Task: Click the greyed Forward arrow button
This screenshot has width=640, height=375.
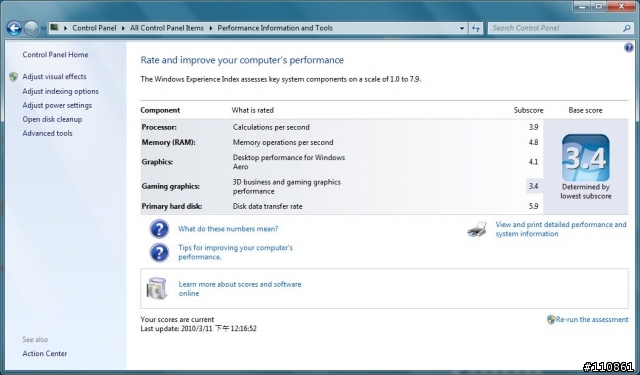Action: click(31, 28)
